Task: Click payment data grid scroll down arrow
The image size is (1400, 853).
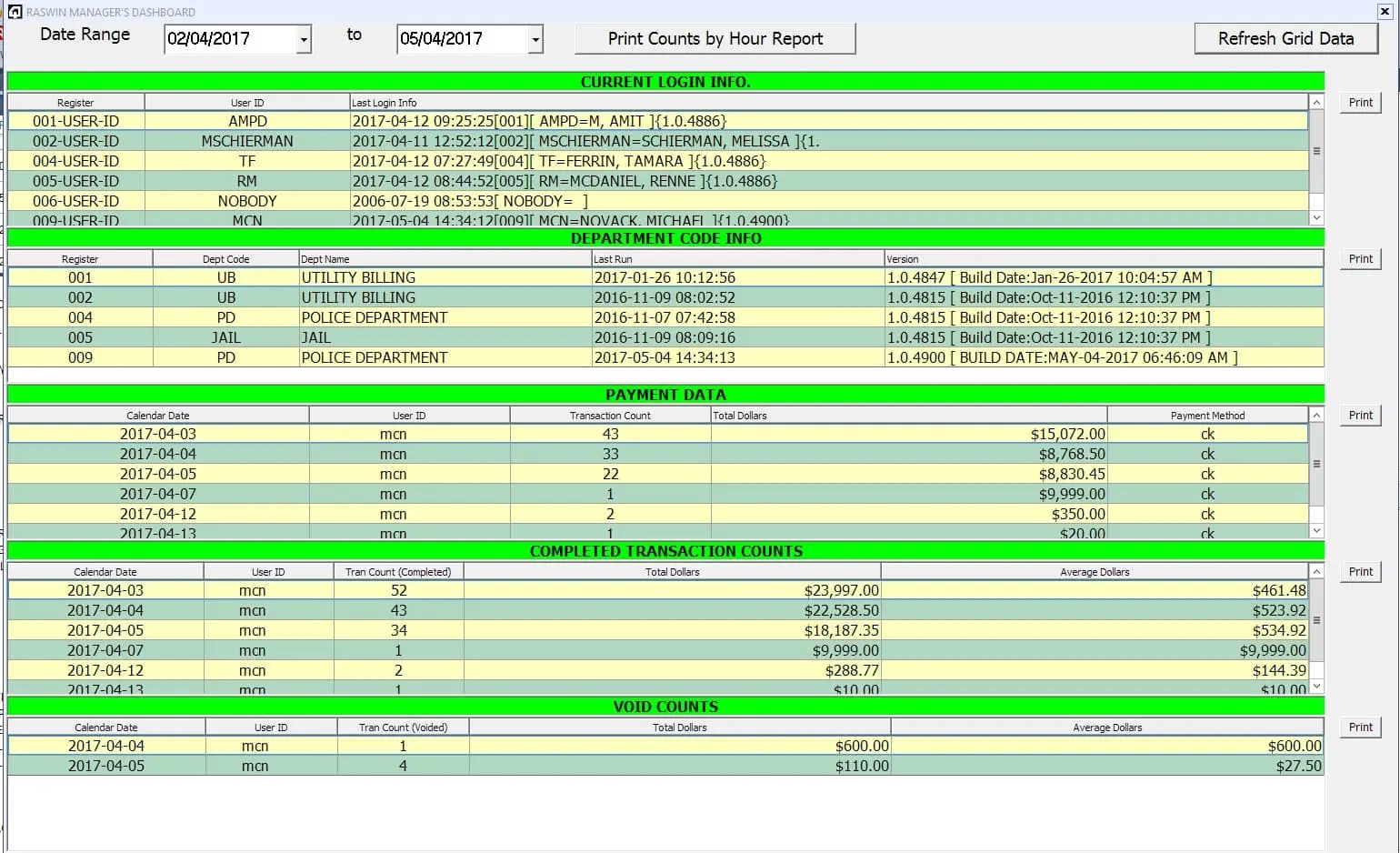Action: [1316, 530]
